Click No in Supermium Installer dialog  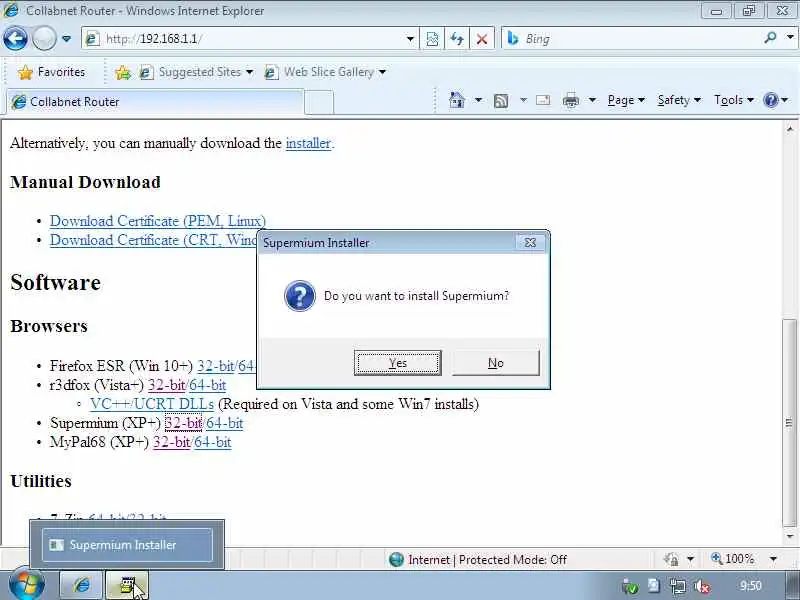[x=495, y=363]
